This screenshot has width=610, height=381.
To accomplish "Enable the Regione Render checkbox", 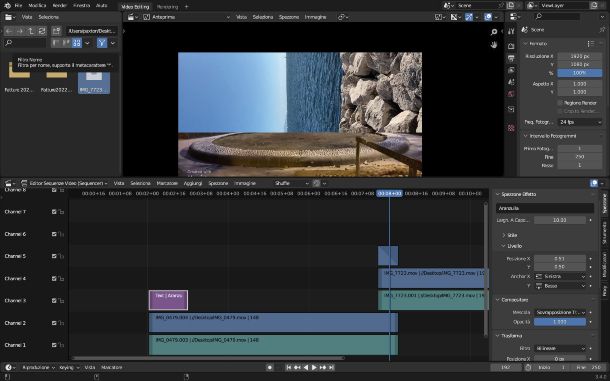I will click(560, 103).
